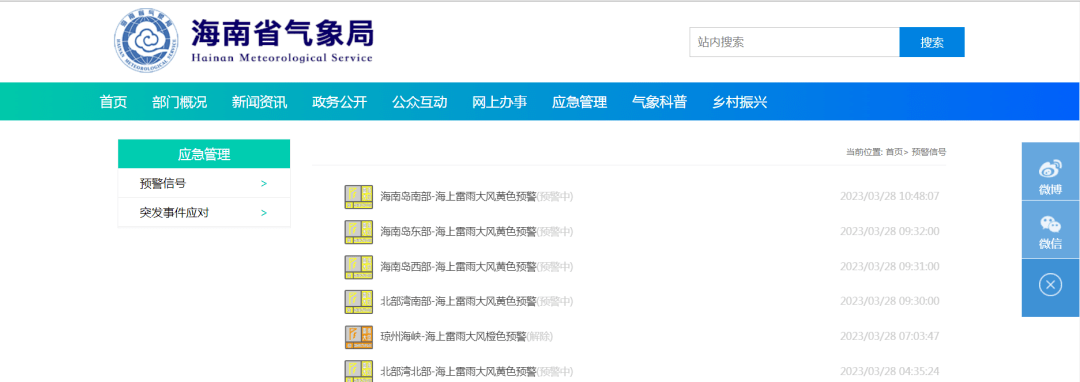Click timestamp 2023/03/28 04:35:24
The width and height of the screenshot is (1080, 382).
889,372
